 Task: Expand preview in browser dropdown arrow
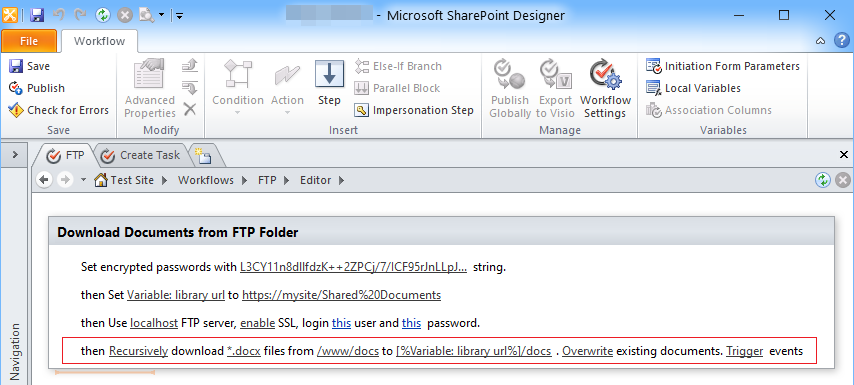162,15
